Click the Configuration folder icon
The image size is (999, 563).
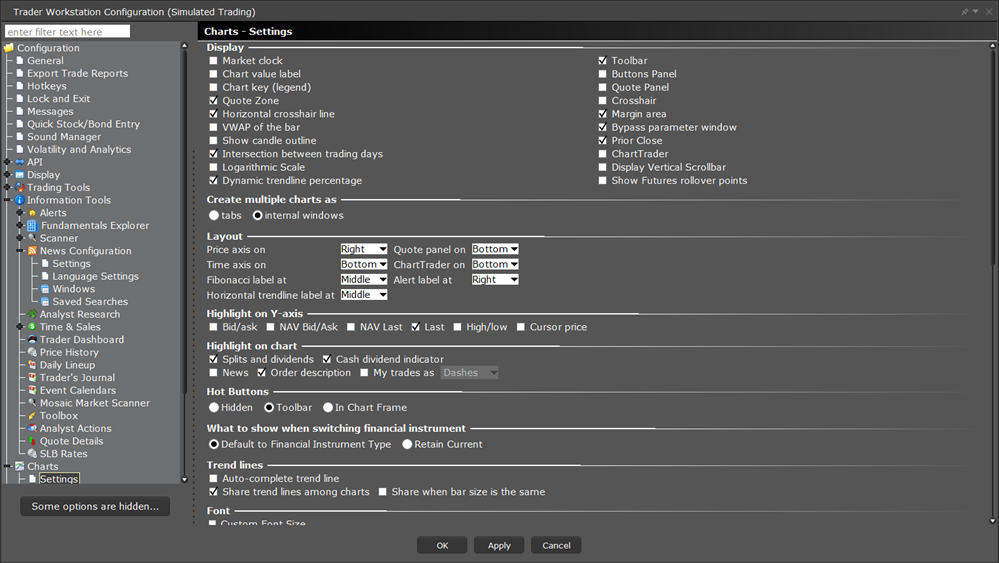click(x=9, y=48)
